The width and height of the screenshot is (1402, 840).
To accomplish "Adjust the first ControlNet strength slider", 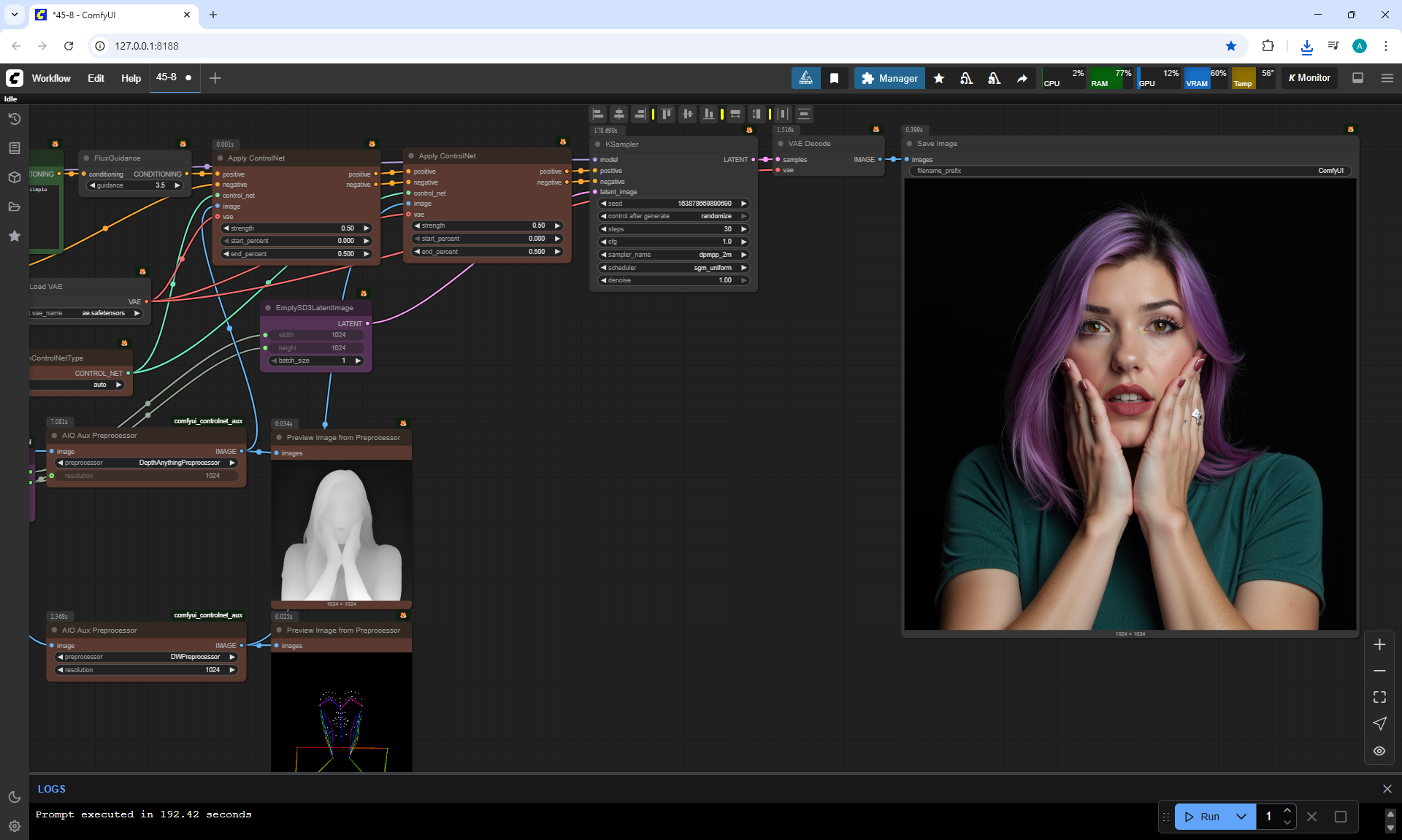I will (x=296, y=228).
